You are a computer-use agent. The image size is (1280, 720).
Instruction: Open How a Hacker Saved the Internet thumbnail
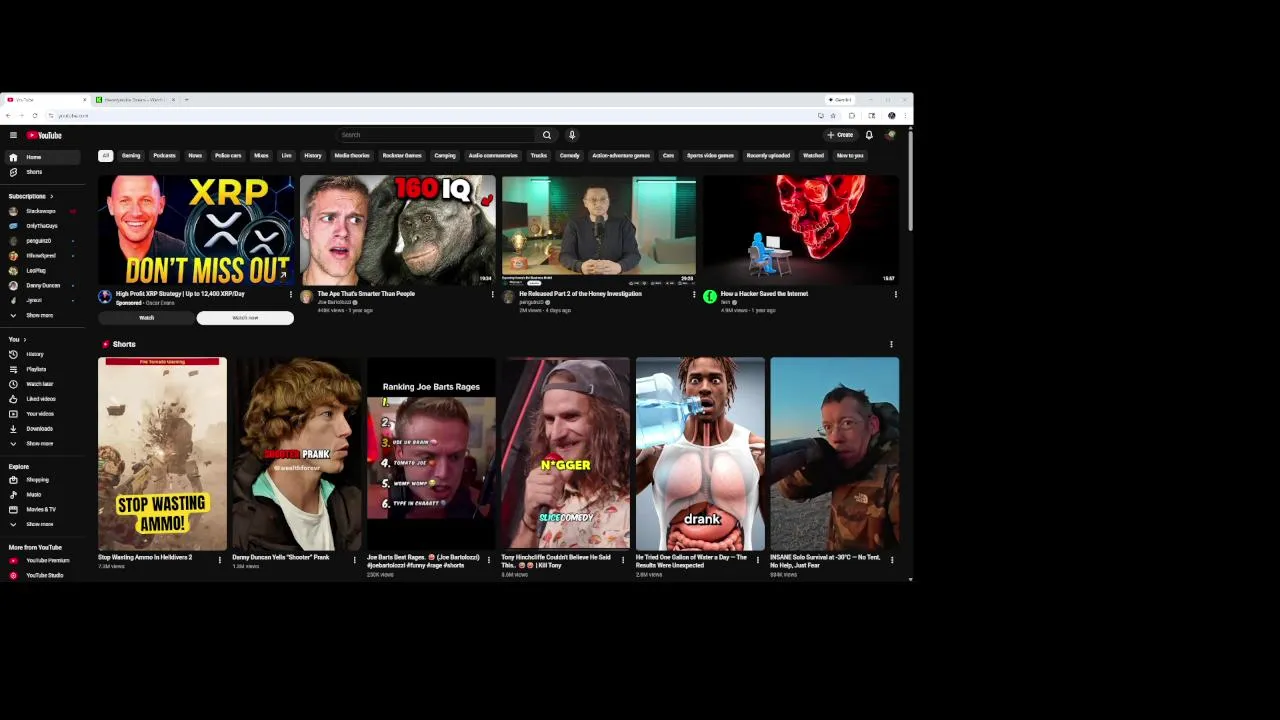coord(801,230)
